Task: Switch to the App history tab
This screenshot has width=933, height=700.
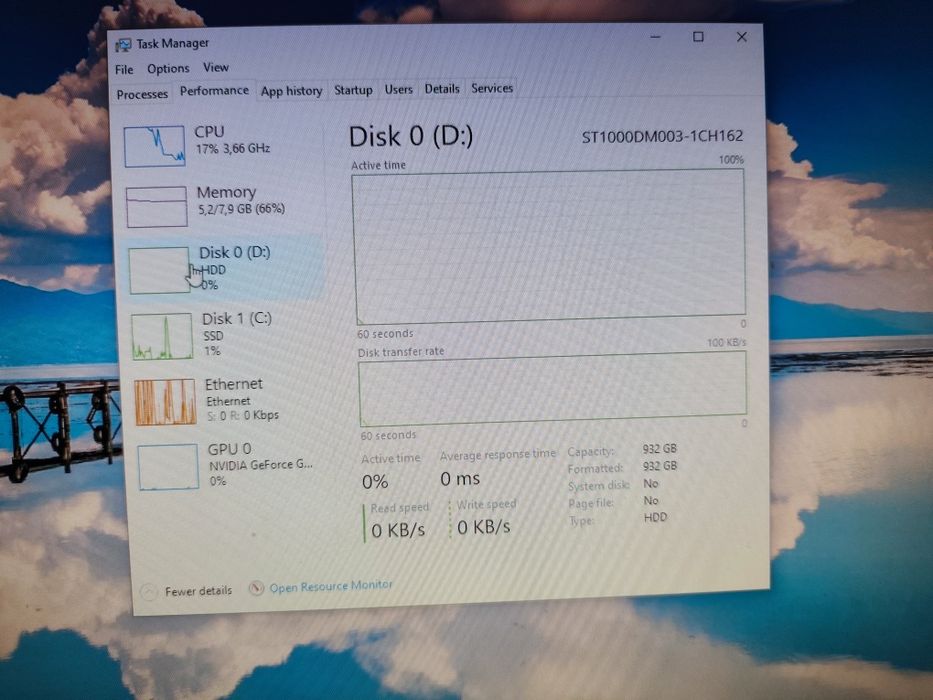Action: 292,90
